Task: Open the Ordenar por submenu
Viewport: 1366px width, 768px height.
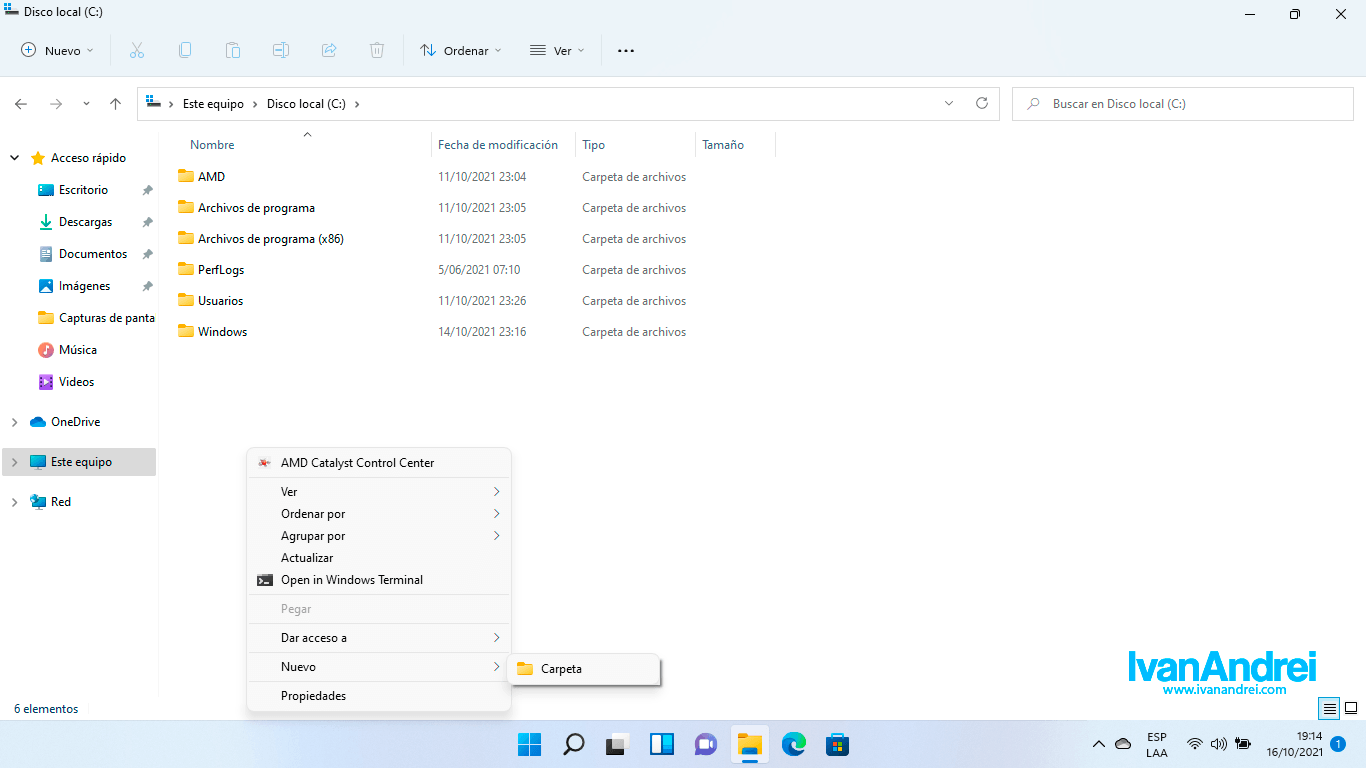Action: [379, 514]
